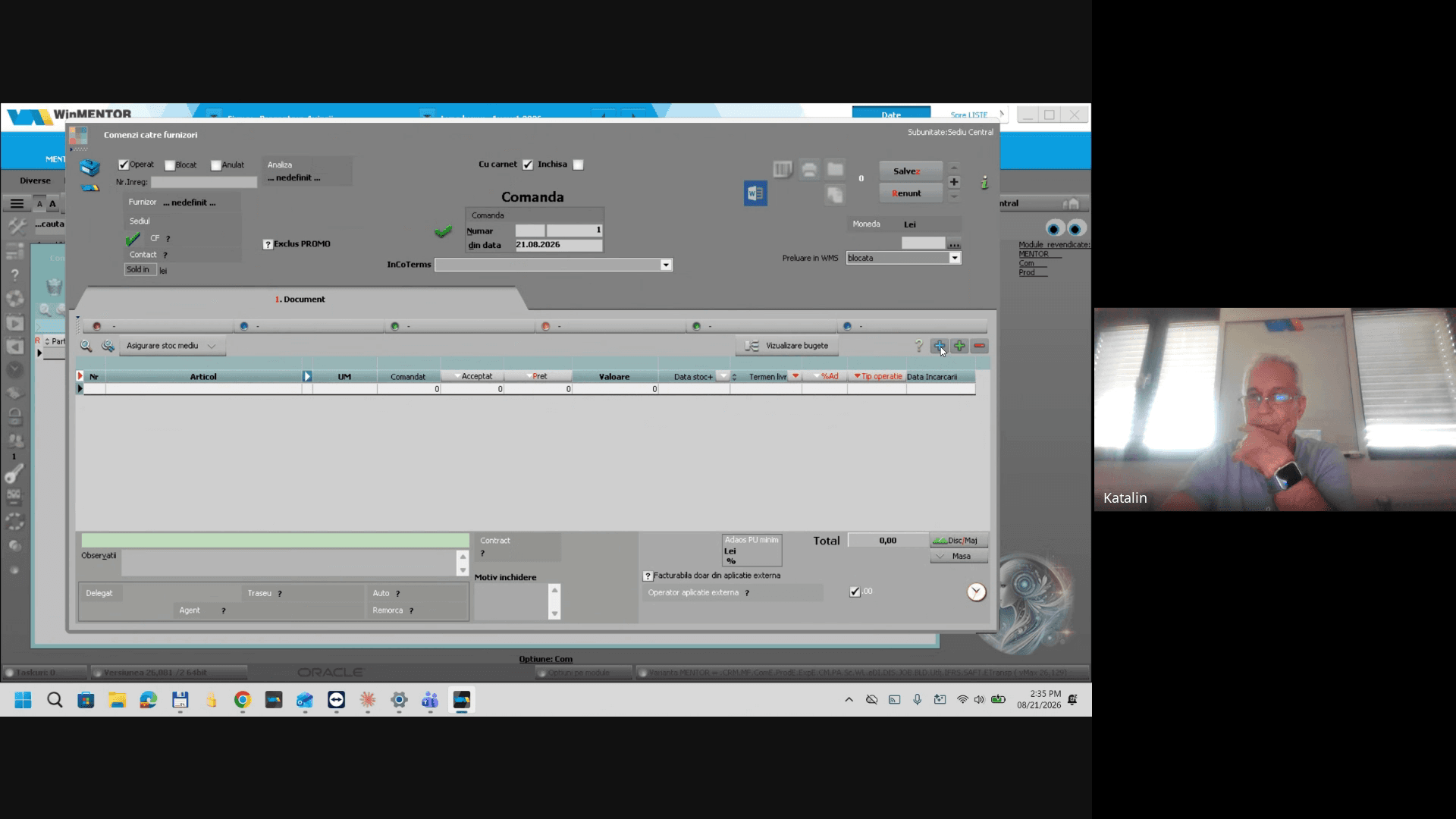Enable the Blocat checkbox

[170, 165]
